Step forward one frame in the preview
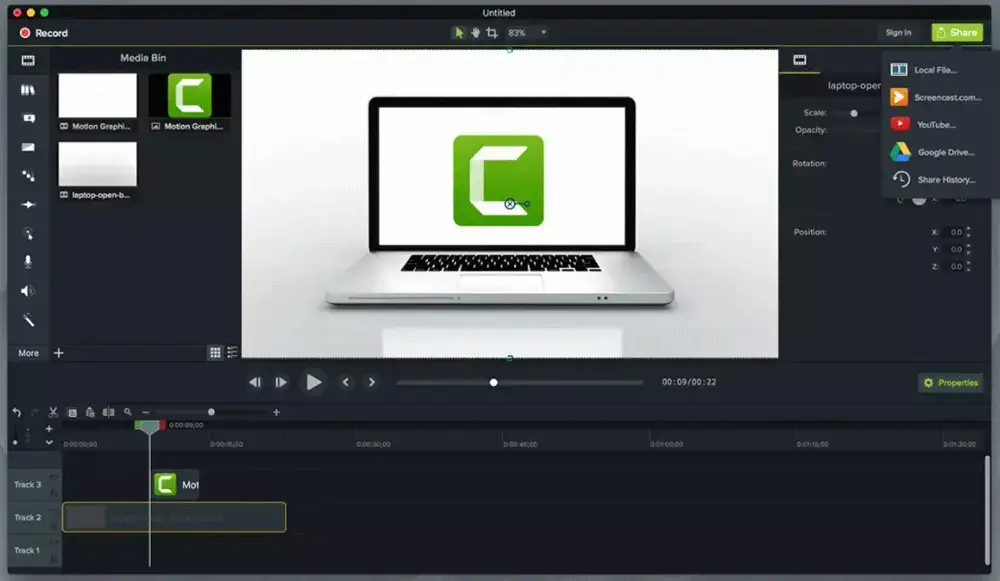Viewport: 1000px width, 581px height. [281, 382]
